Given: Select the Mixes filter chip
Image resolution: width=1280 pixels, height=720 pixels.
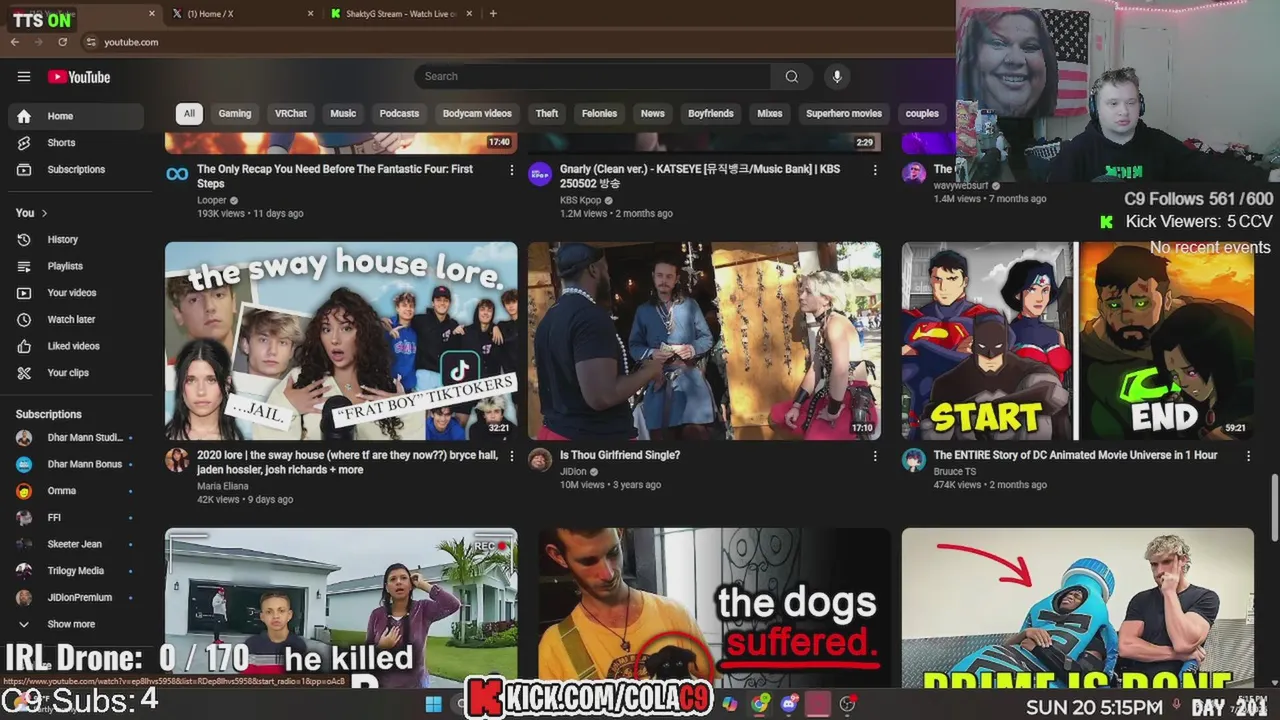Looking at the screenshot, I should pyautogui.click(x=770, y=113).
